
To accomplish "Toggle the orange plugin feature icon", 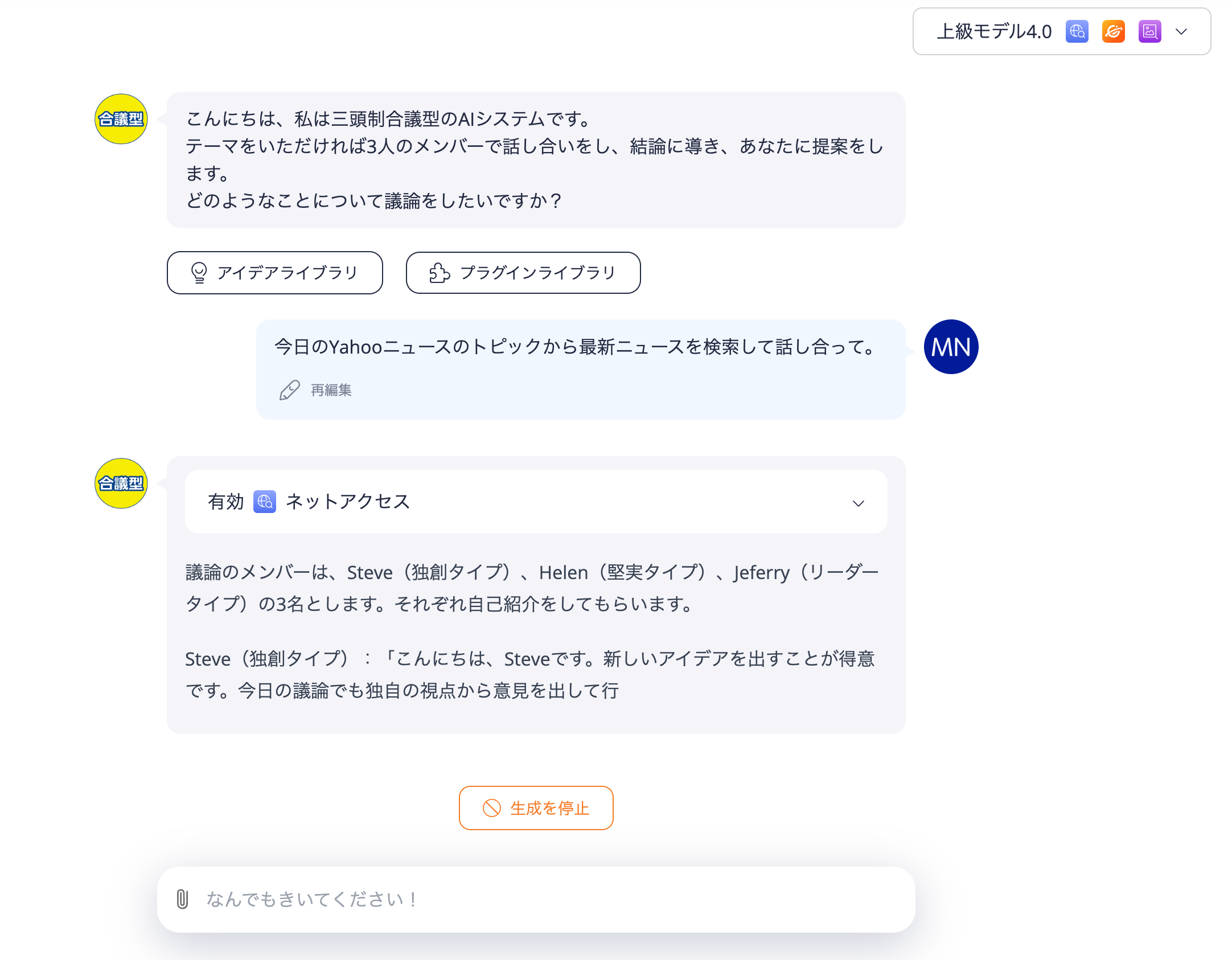I will click(1112, 32).
